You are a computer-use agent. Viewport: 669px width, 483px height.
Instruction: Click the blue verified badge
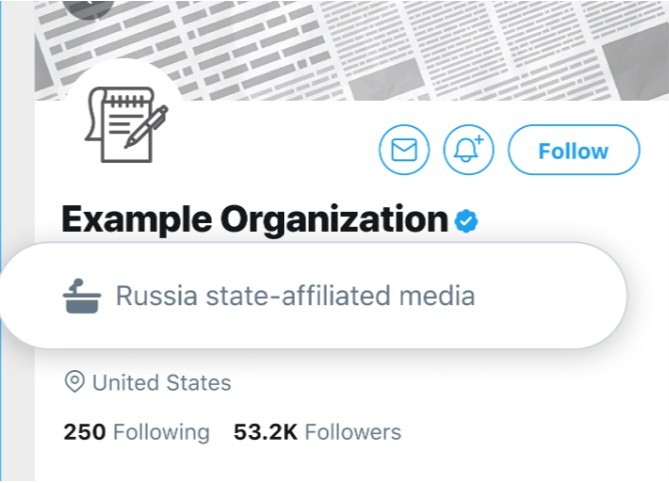tap(466, 221)
